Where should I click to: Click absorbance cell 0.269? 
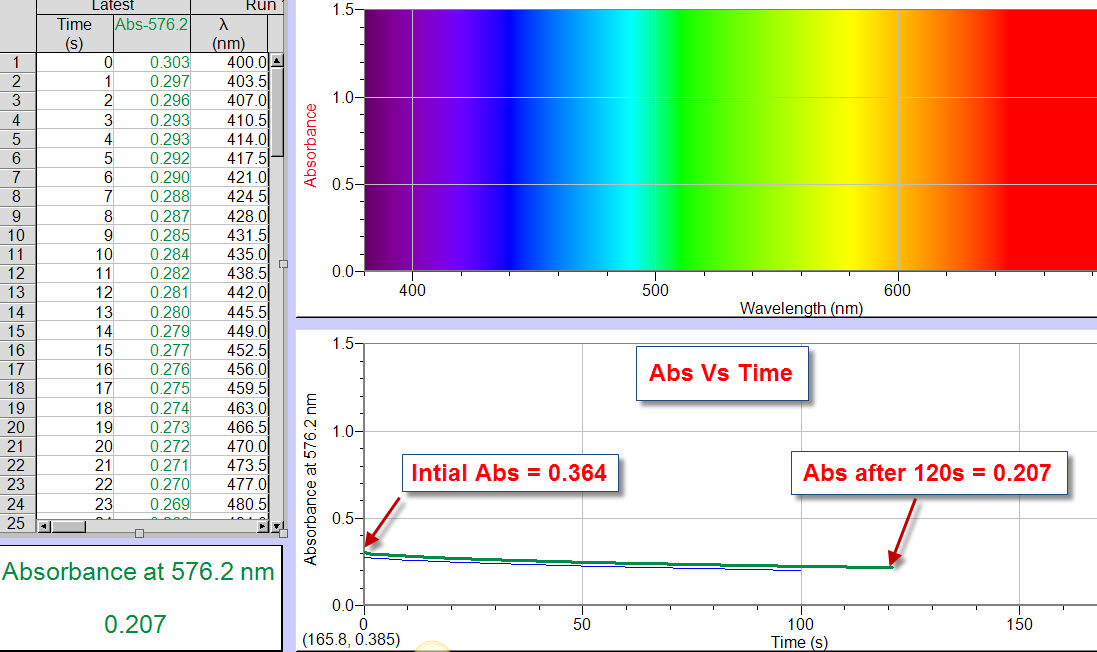pyautogui.click(x=152, y=504)
